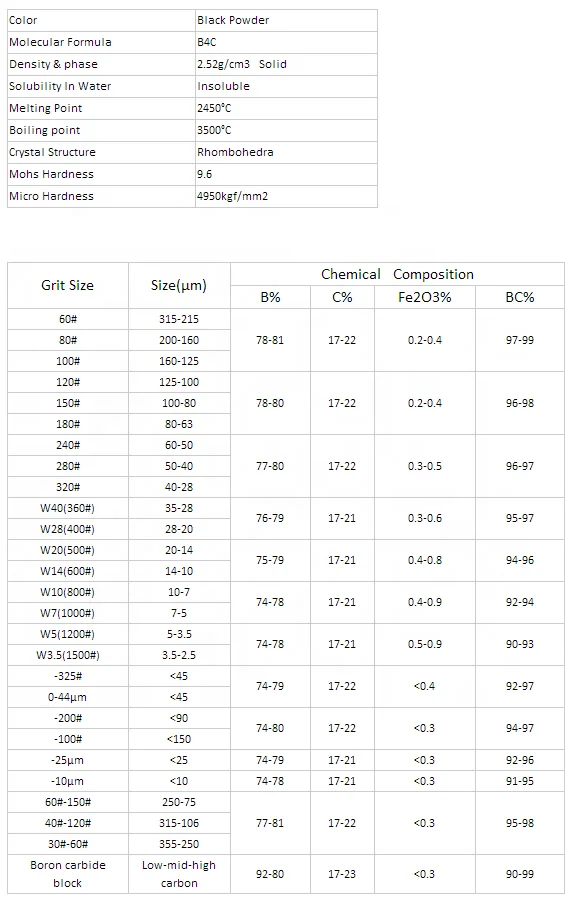Screen dimensions: 576x905
Task: Select the 'Chemical Composition' header cell
Action: [x=397, y=274]
